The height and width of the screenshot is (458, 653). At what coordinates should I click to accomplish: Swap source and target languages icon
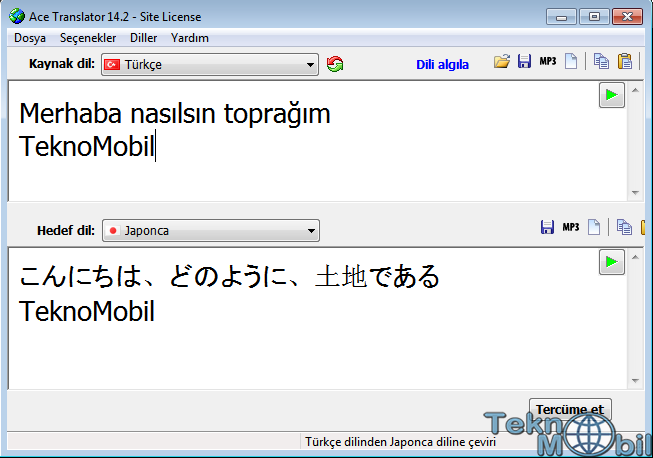click(335, 64)
